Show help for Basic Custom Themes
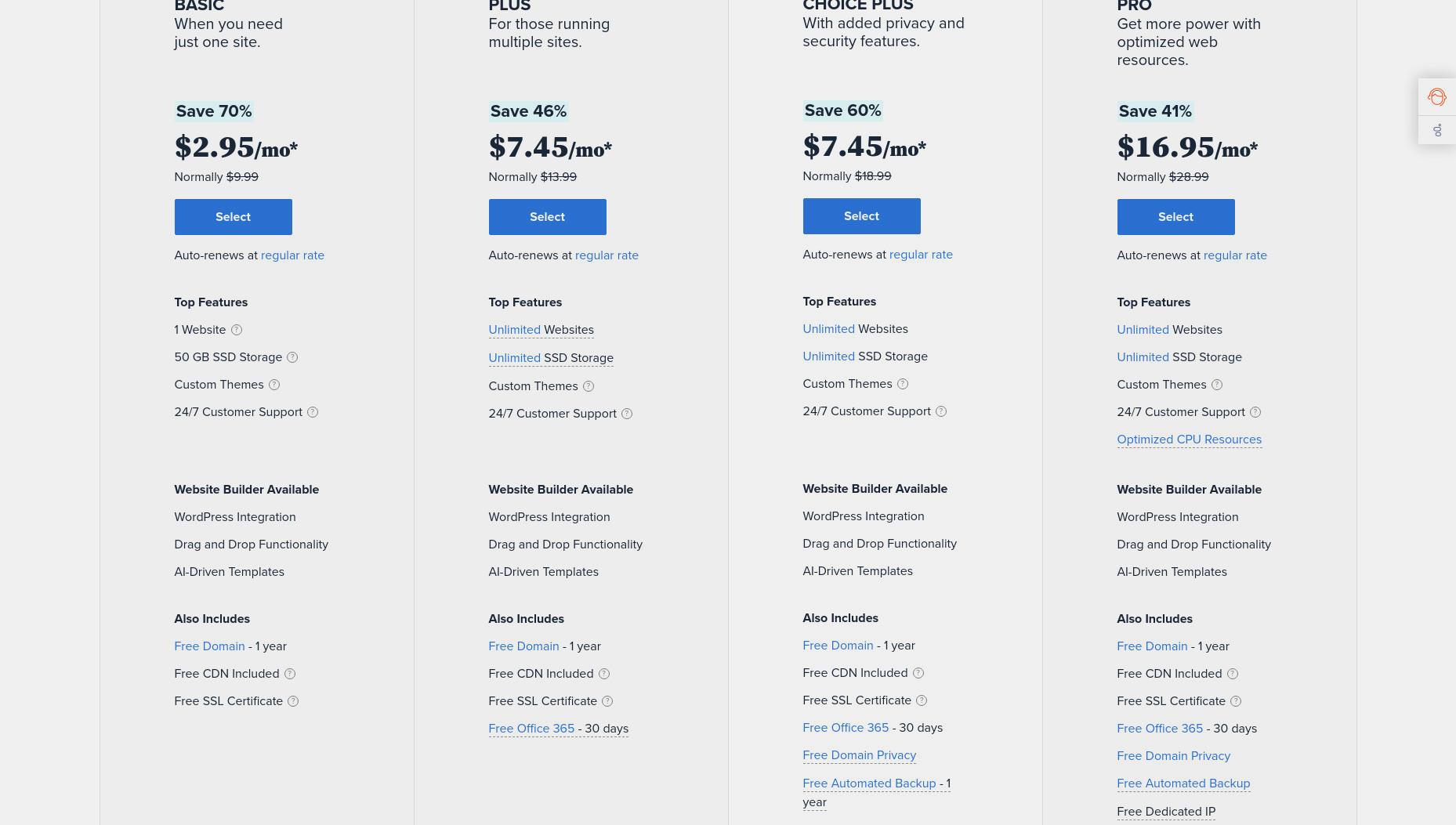 click(x=274, y=385)
